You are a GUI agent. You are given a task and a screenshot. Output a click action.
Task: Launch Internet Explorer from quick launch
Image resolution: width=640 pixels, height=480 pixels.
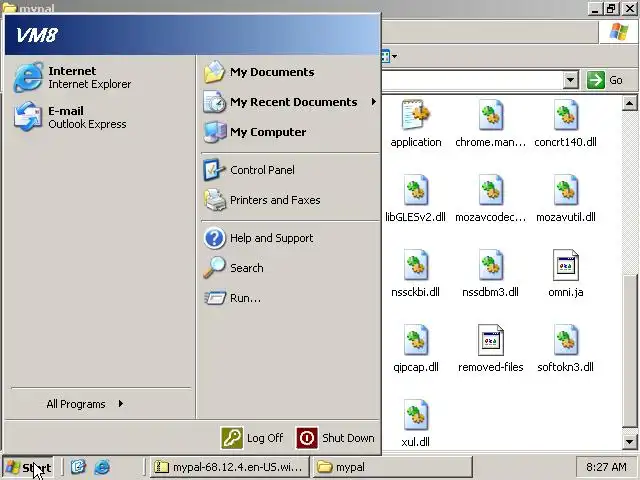(102, 467)
